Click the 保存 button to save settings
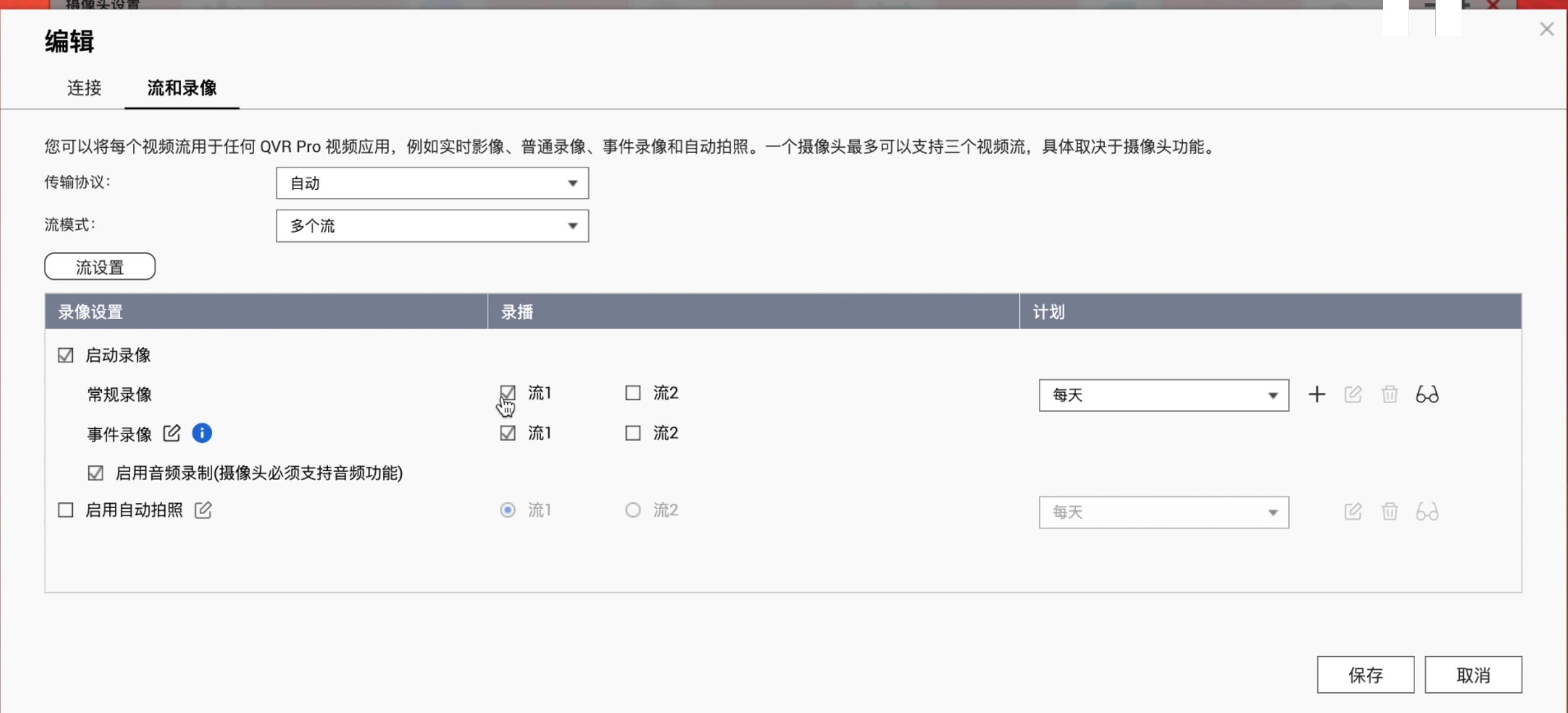Screen dimensions: 1568x713 tap(1366, 674)
